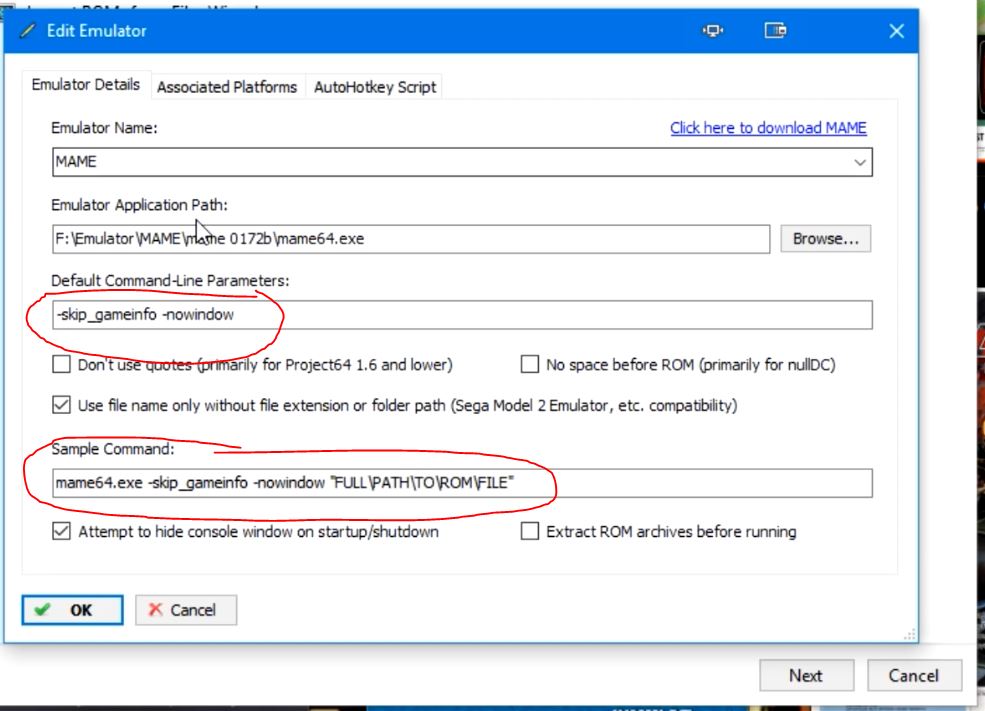The width and height of the screenshot is (985, 711).
Task: Confirm with the OK button
Action: 72,610
